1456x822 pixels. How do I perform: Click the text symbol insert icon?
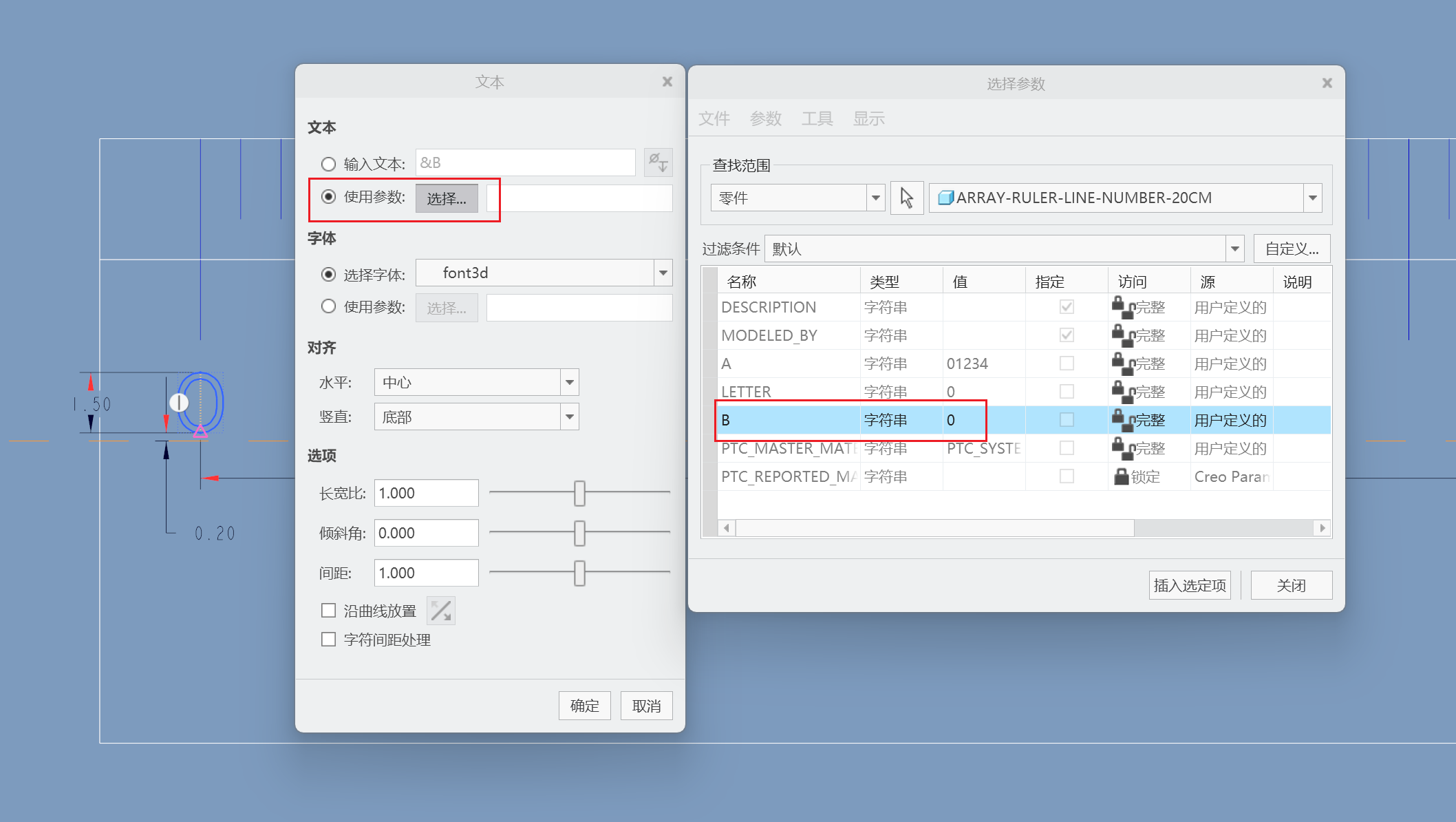[x=658, y=163]
